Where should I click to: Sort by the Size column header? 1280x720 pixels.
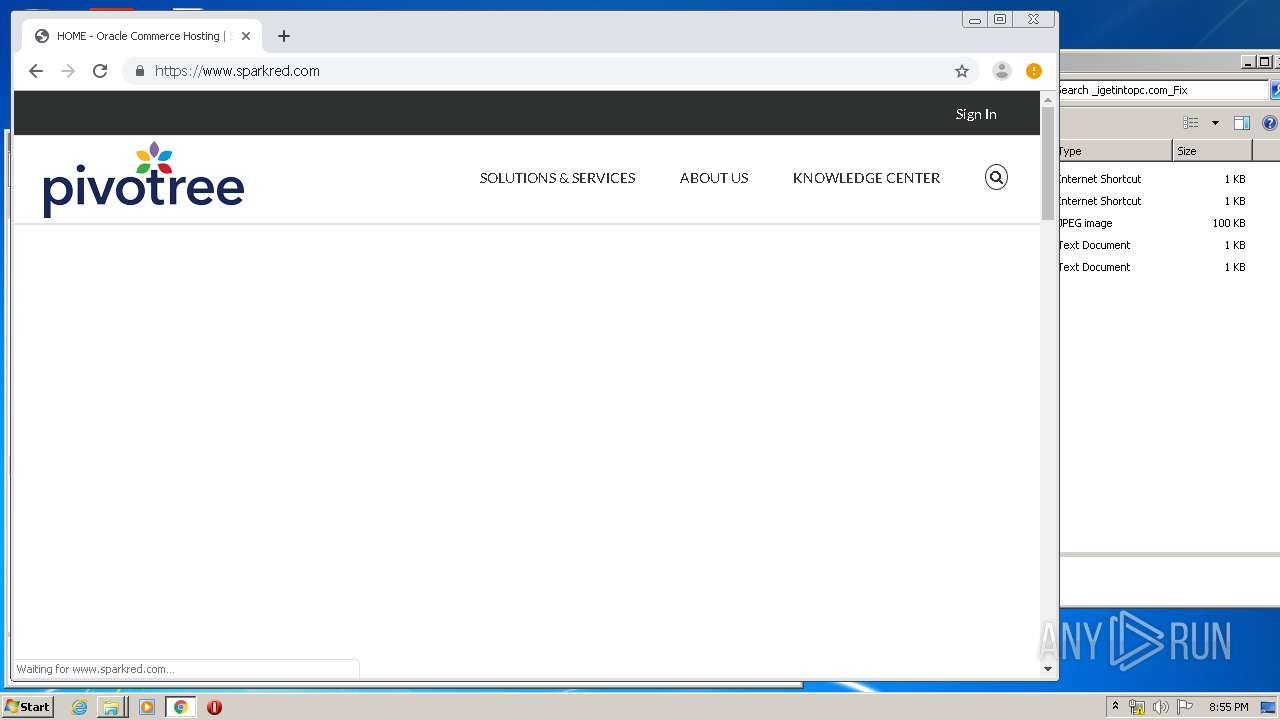(x=1212, y=151)
